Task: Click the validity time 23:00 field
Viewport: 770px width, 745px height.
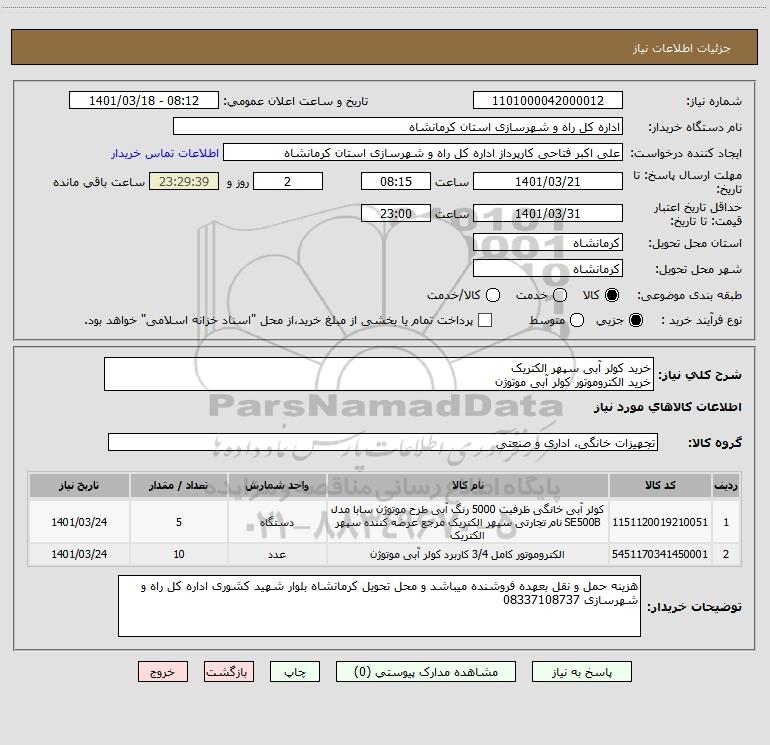Action: pyautogui.click(x=396, y=213)
